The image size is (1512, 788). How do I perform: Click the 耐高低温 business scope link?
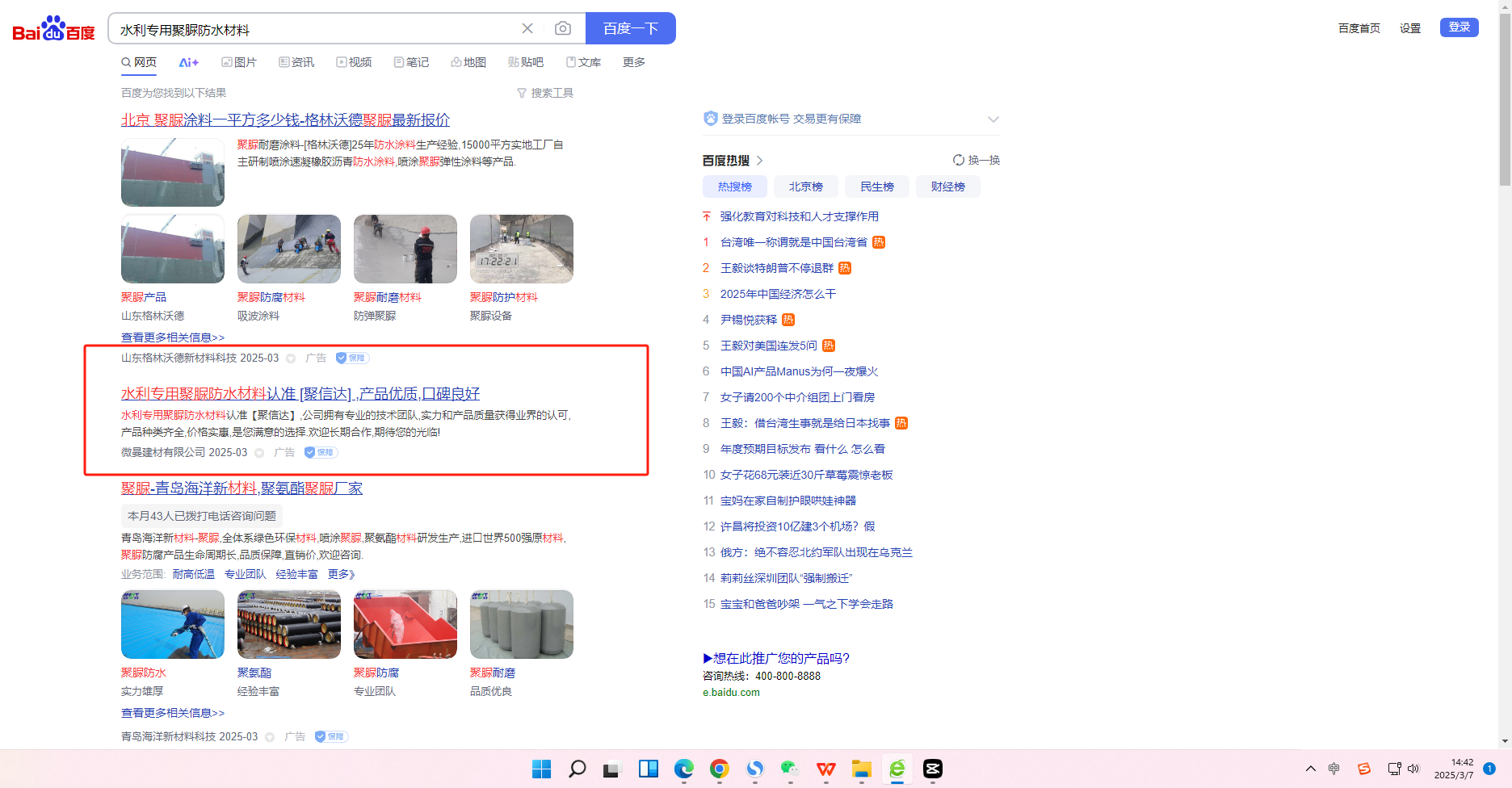[194, 574]
